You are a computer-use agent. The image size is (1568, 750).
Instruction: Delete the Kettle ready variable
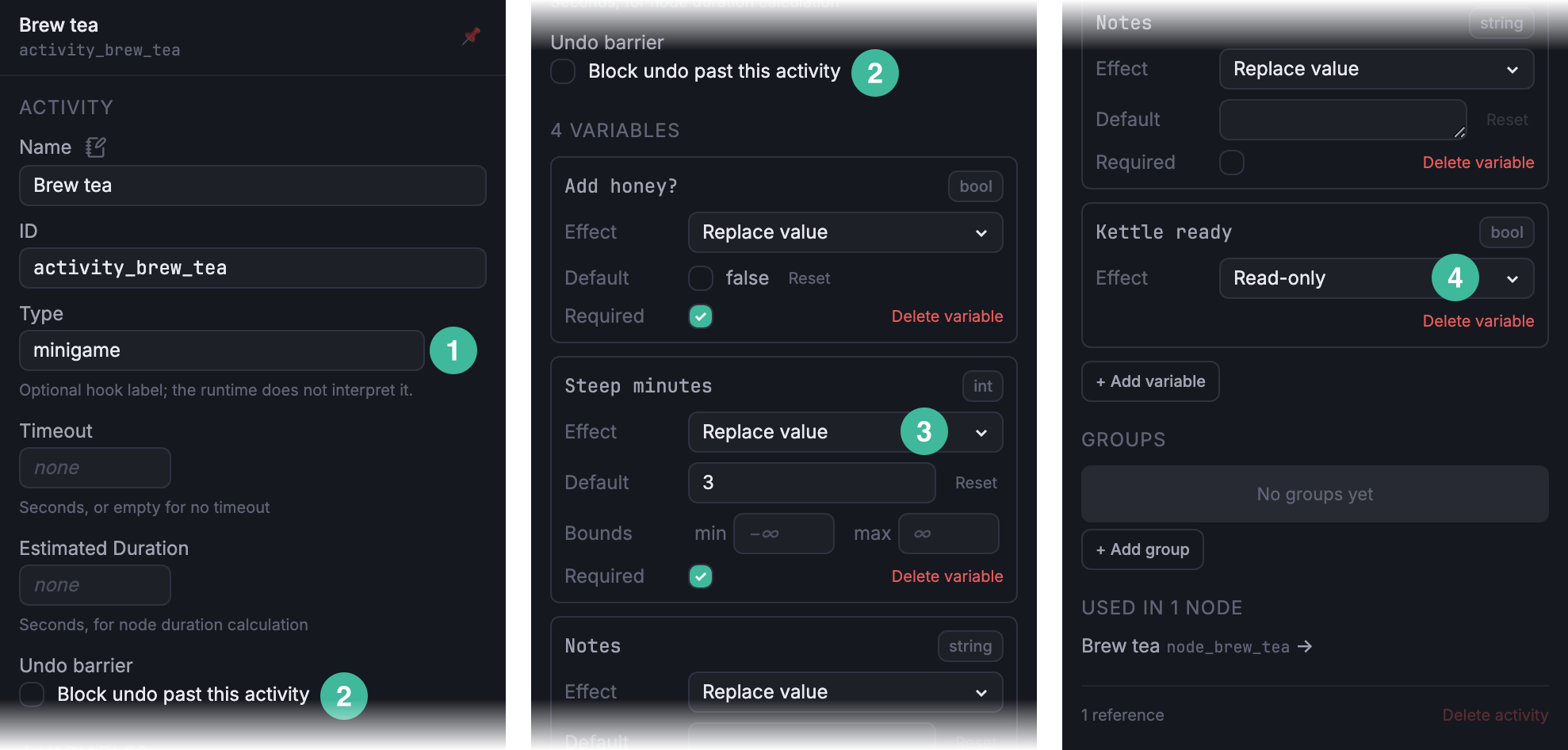(1478, 321)
